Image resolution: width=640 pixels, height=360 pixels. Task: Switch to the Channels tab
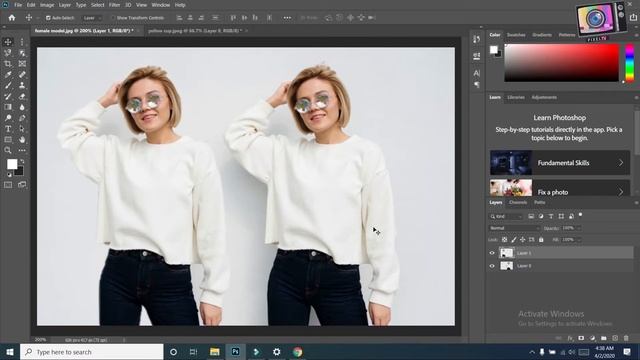[x=518, y=202]
